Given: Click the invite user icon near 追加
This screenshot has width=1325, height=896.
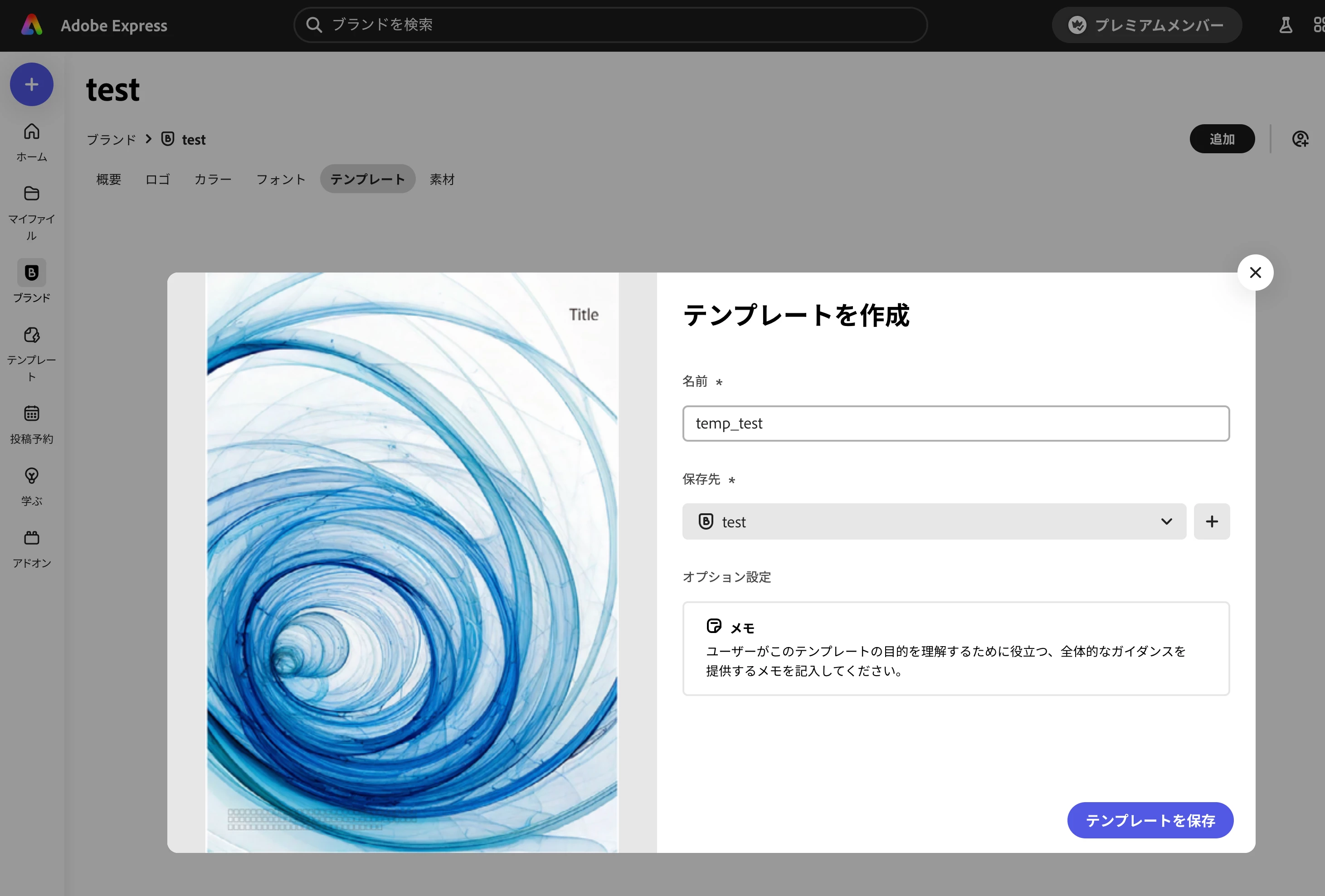Looking at the screenshot, I should [1300, 139].
